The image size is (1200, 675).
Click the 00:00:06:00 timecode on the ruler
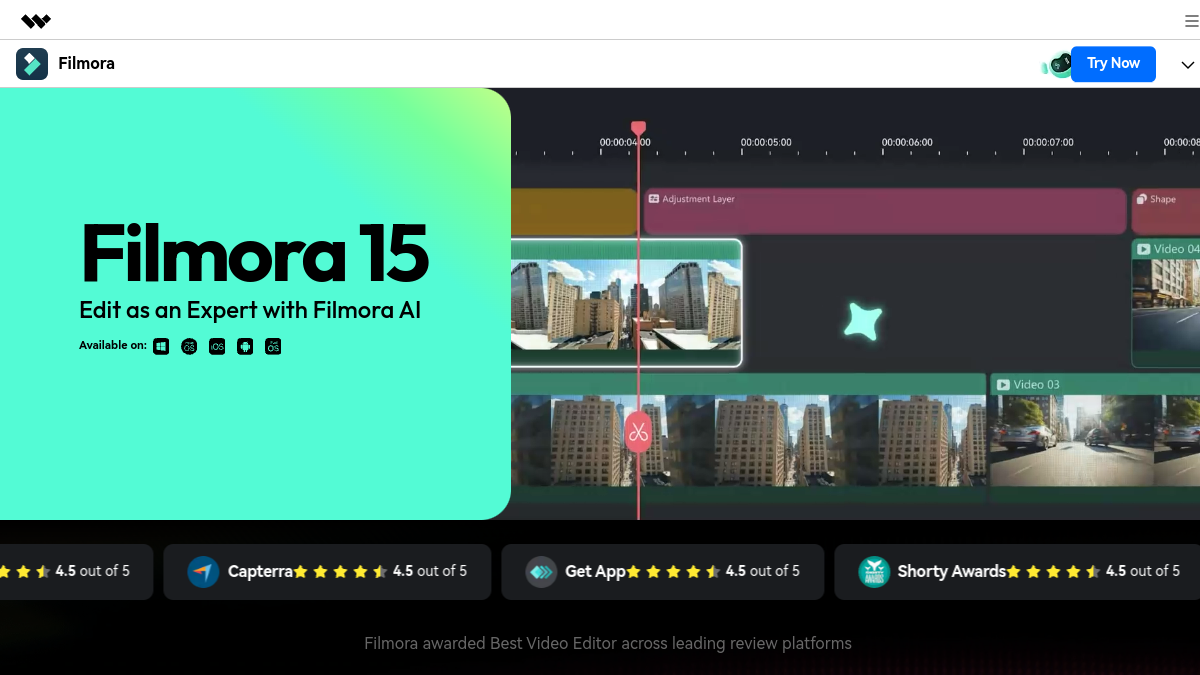[x=907, y=142]
